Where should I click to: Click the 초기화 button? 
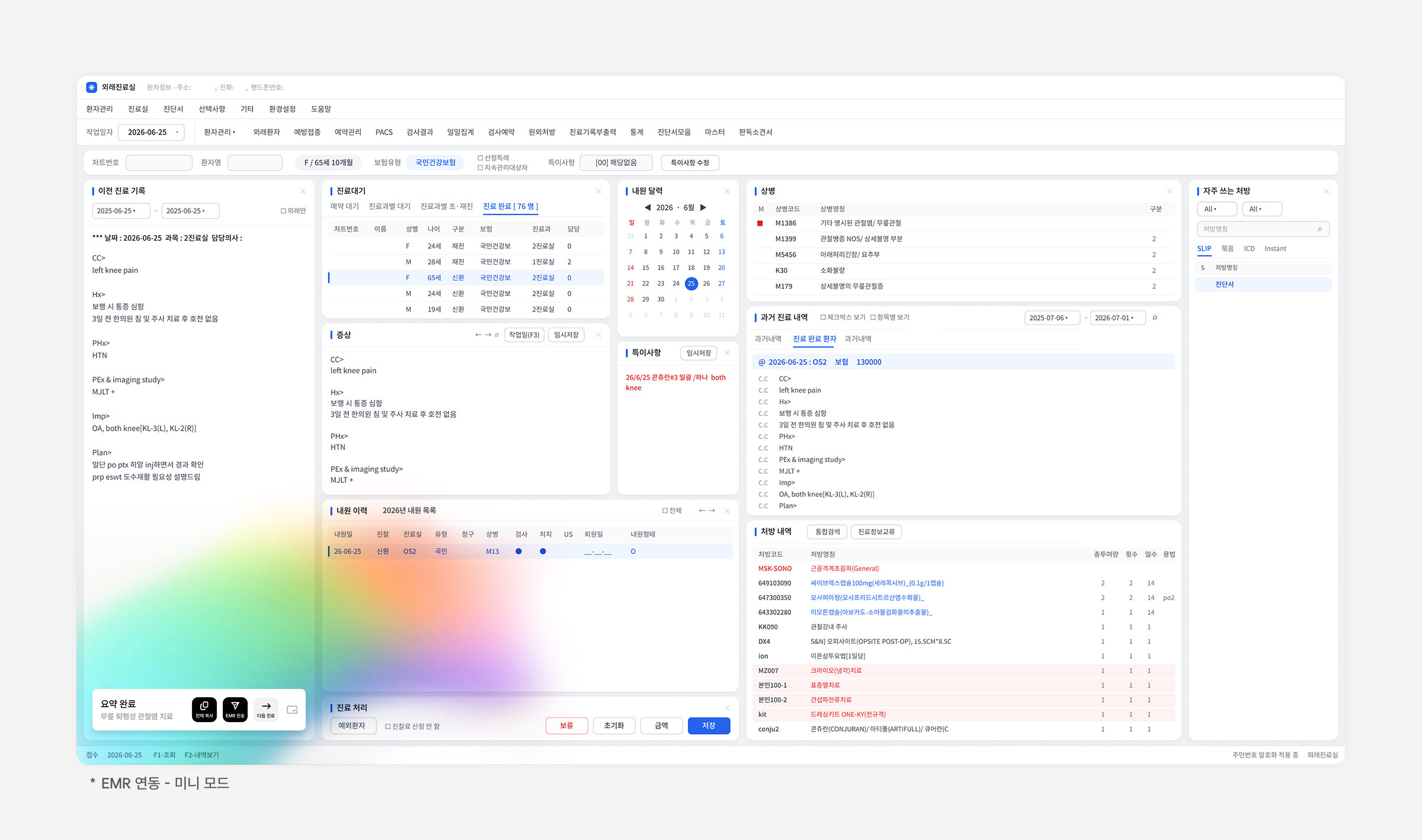tap(614, 726)
